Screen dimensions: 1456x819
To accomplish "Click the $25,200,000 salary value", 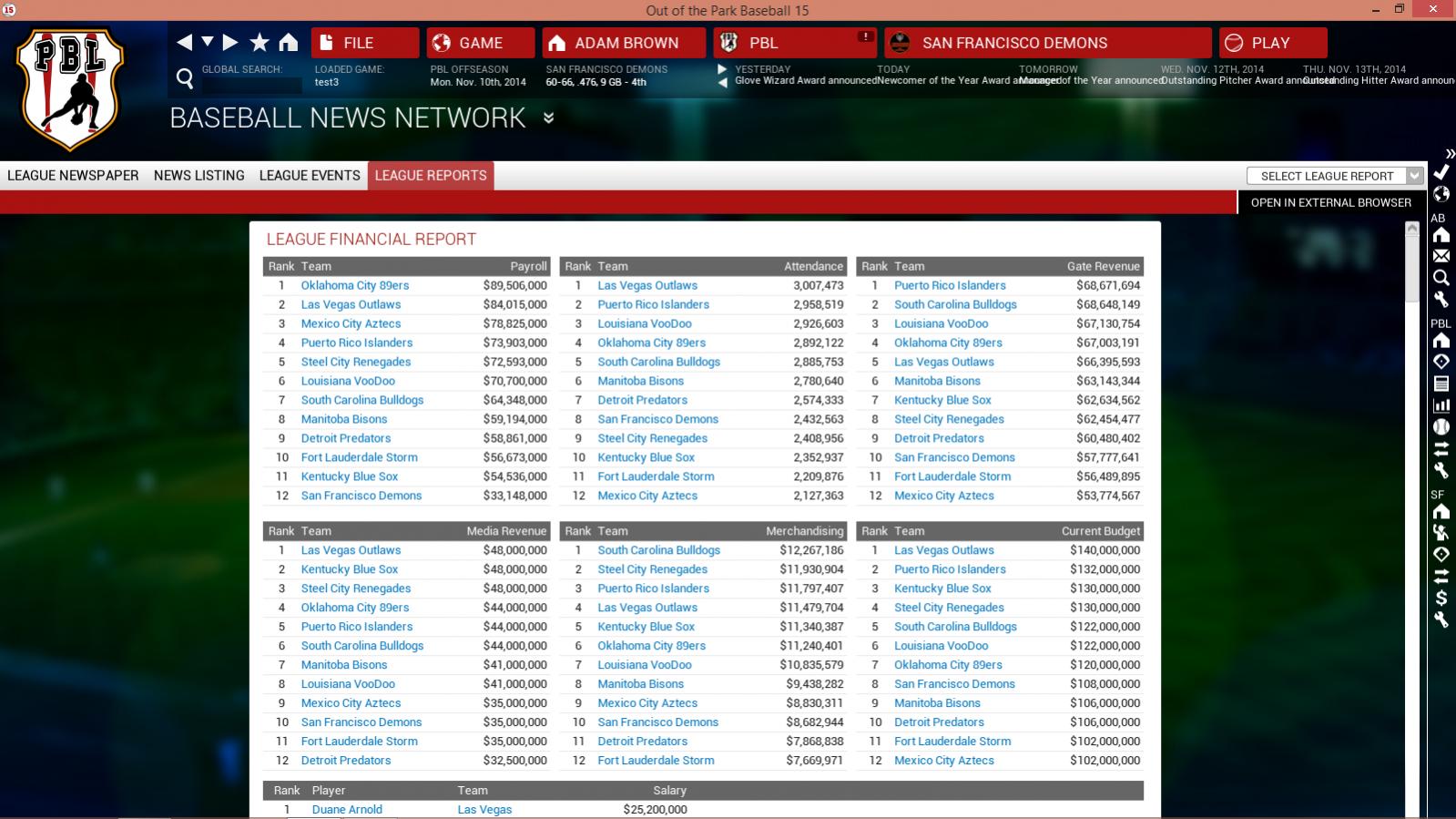I will 655,809.
